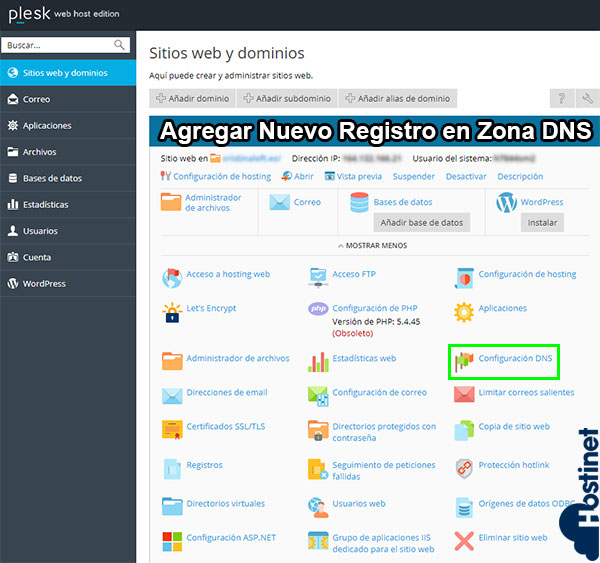Click the top Administrador de archivos folder icon
This screenshot has width=600, height=563.
(x=171, y=202)
